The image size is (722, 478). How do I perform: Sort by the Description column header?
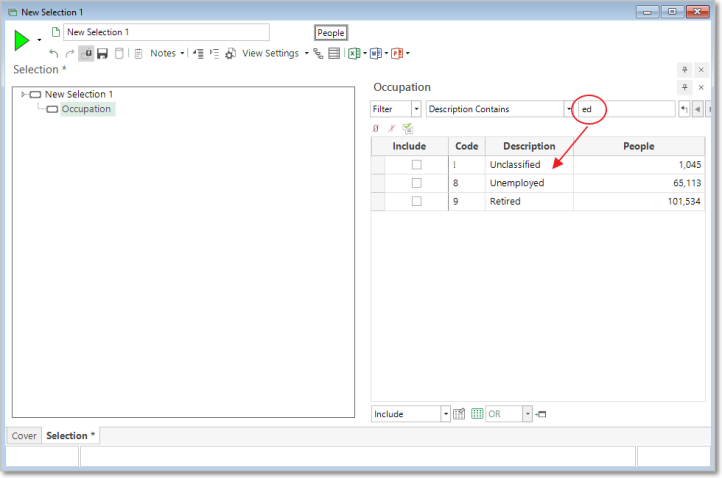tap(529, 146)
